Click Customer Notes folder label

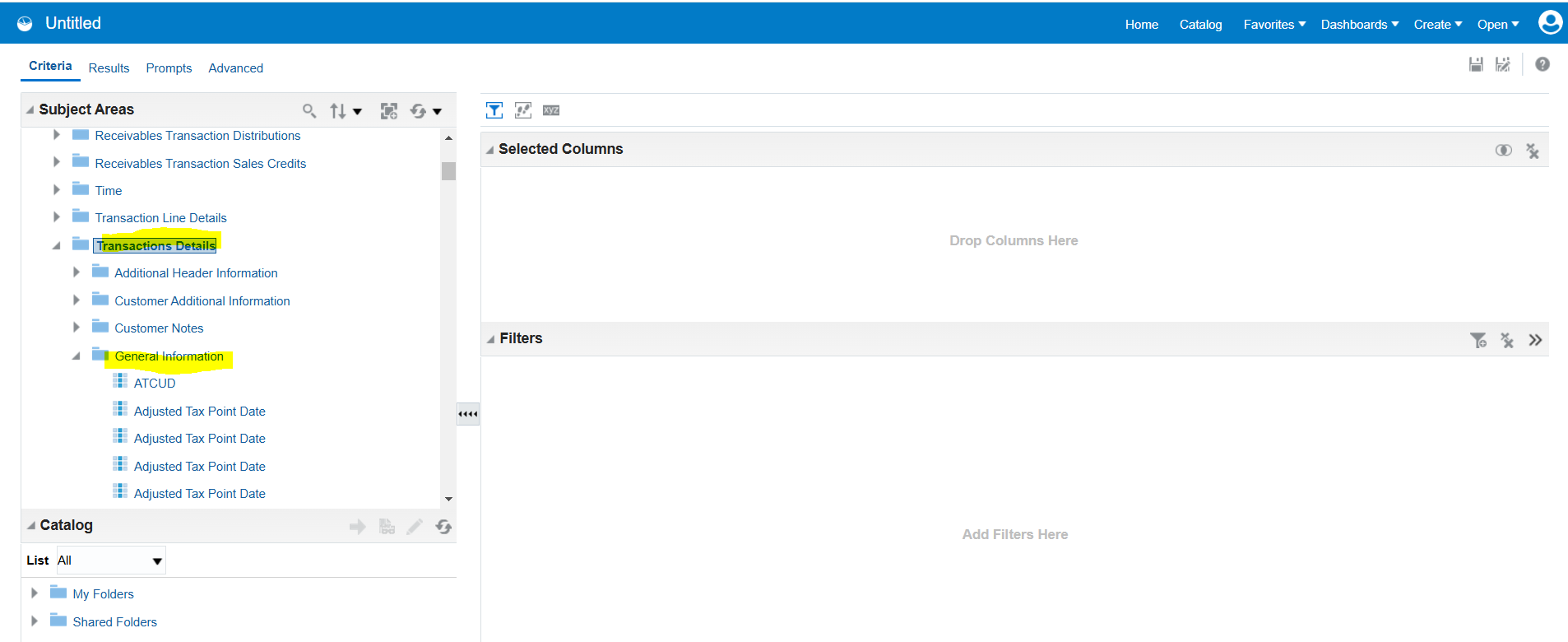[159, 328]
